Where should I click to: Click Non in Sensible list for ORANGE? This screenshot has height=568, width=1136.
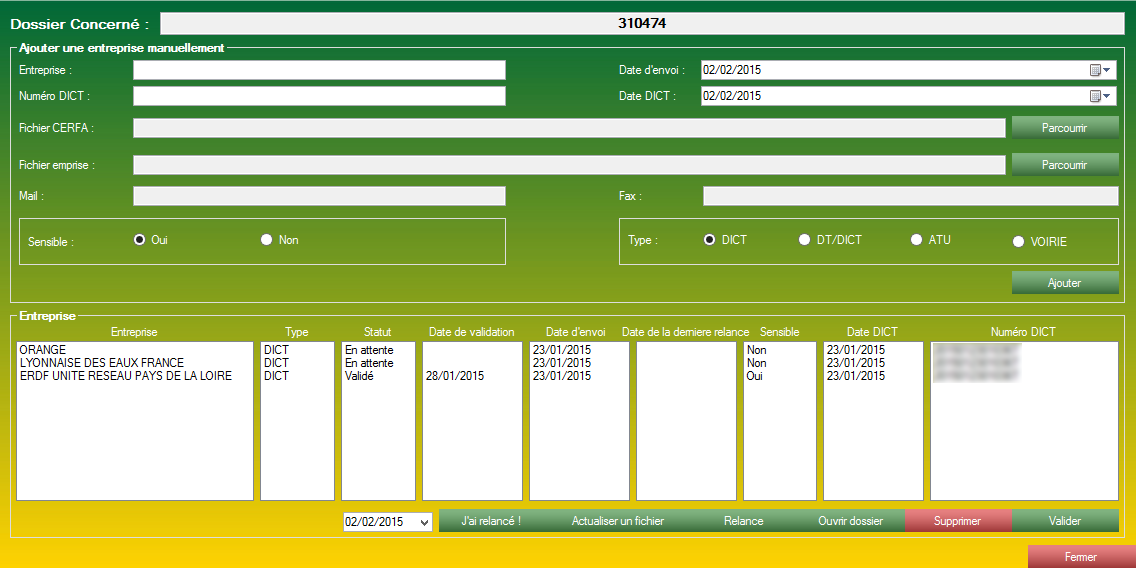(756, 350)
